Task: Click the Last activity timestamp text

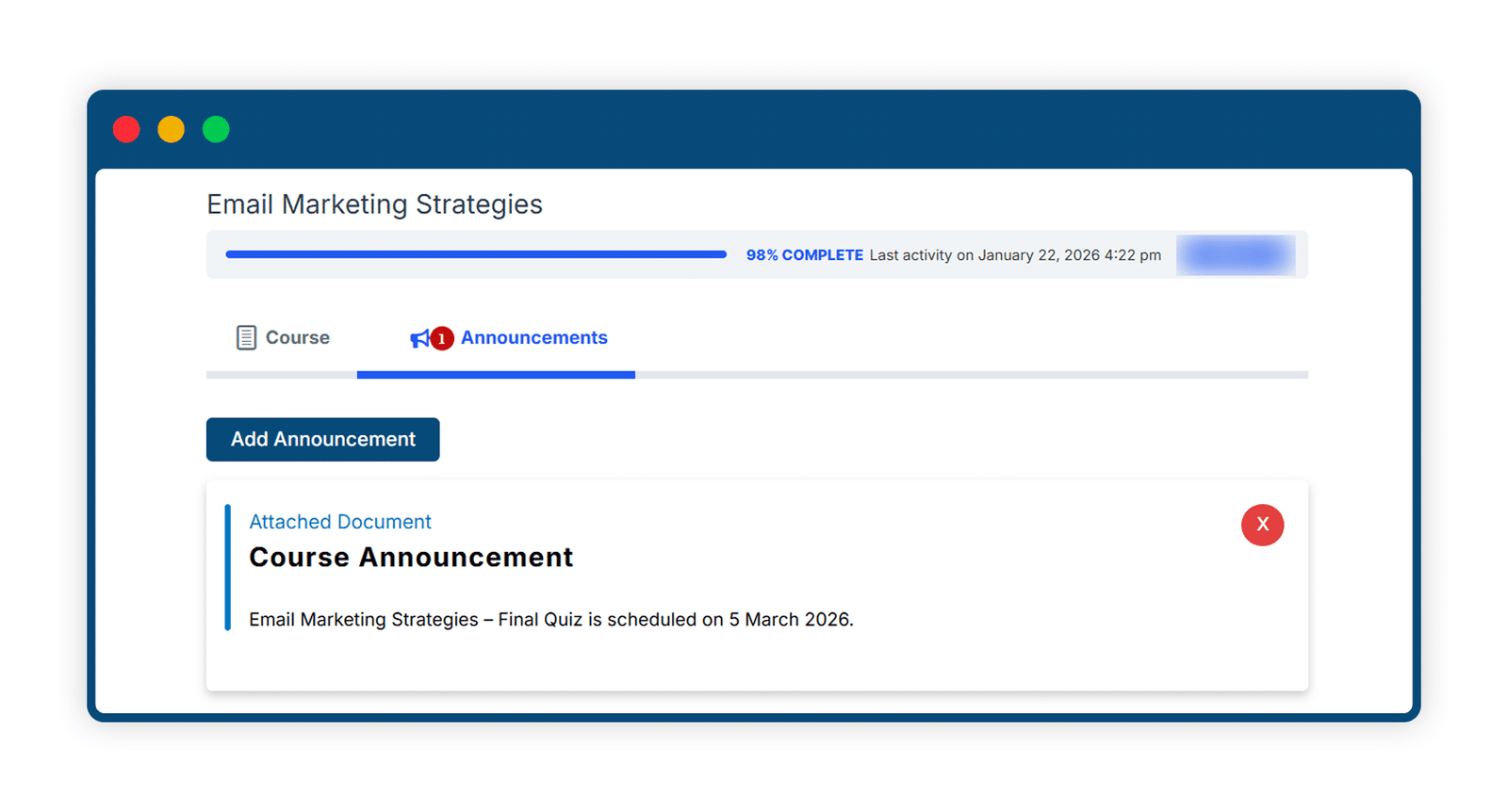Action: click(x=1015, y=255)
